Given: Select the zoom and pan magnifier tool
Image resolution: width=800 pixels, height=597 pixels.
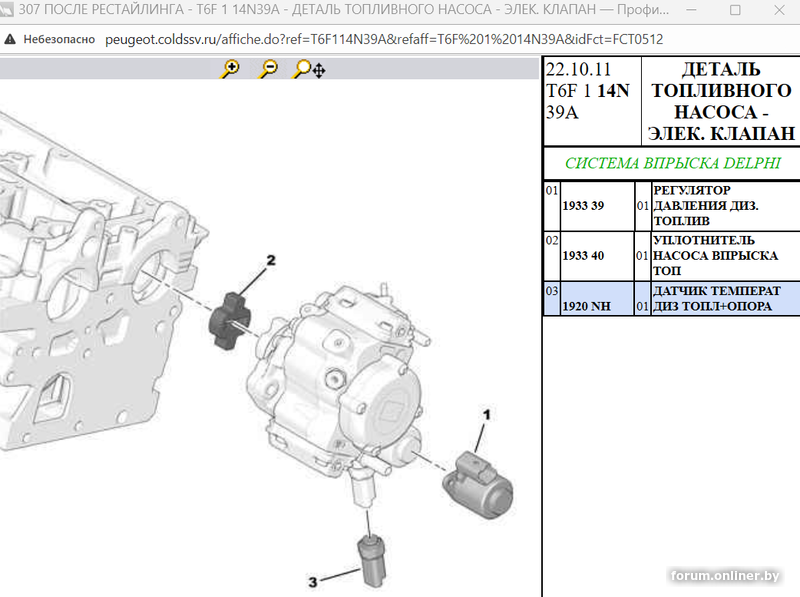Looking at the screenshot, I should click(309, 69).
